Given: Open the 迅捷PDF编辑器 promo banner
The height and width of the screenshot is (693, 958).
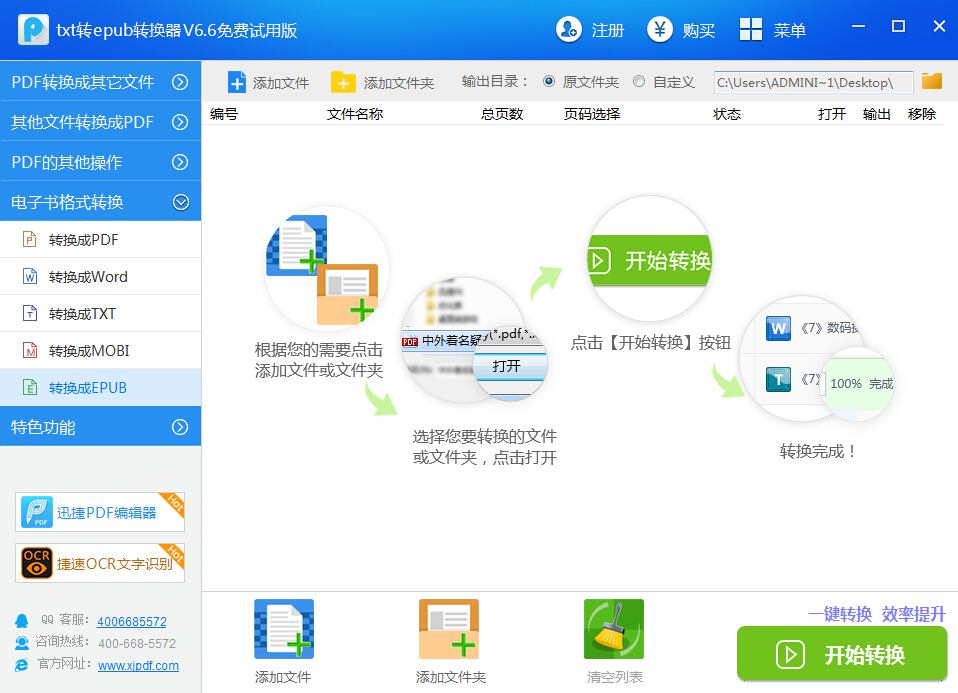Looking at the screenshot, I should [x=100, y=512].
